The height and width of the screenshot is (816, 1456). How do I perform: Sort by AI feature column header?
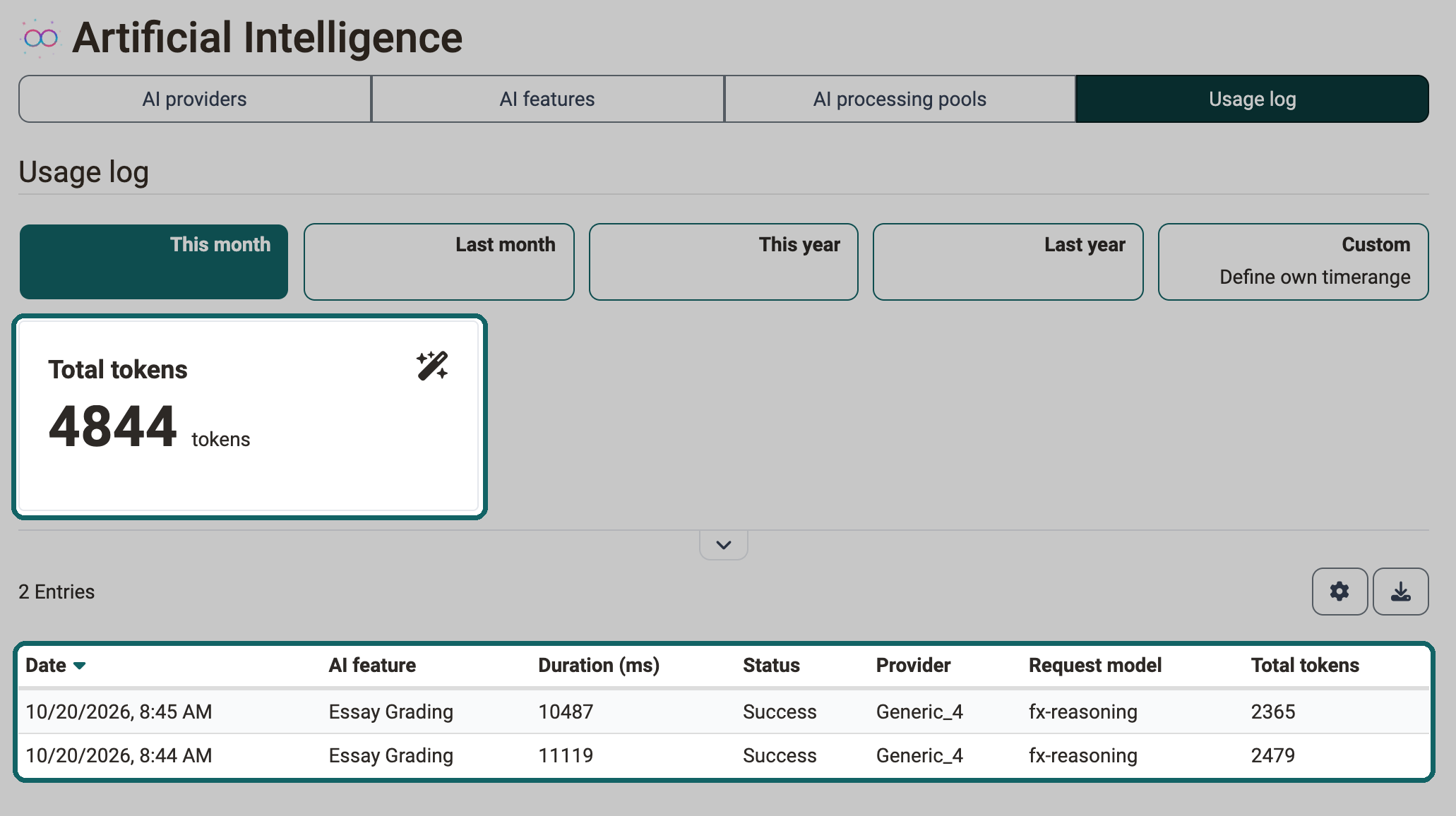(x=372, y=666)
